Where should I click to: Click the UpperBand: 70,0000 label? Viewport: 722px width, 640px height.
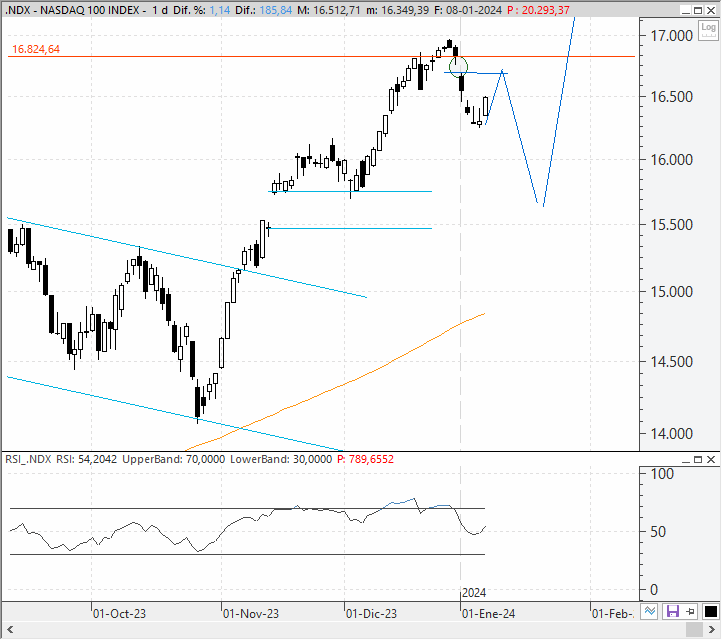point(174,459)
